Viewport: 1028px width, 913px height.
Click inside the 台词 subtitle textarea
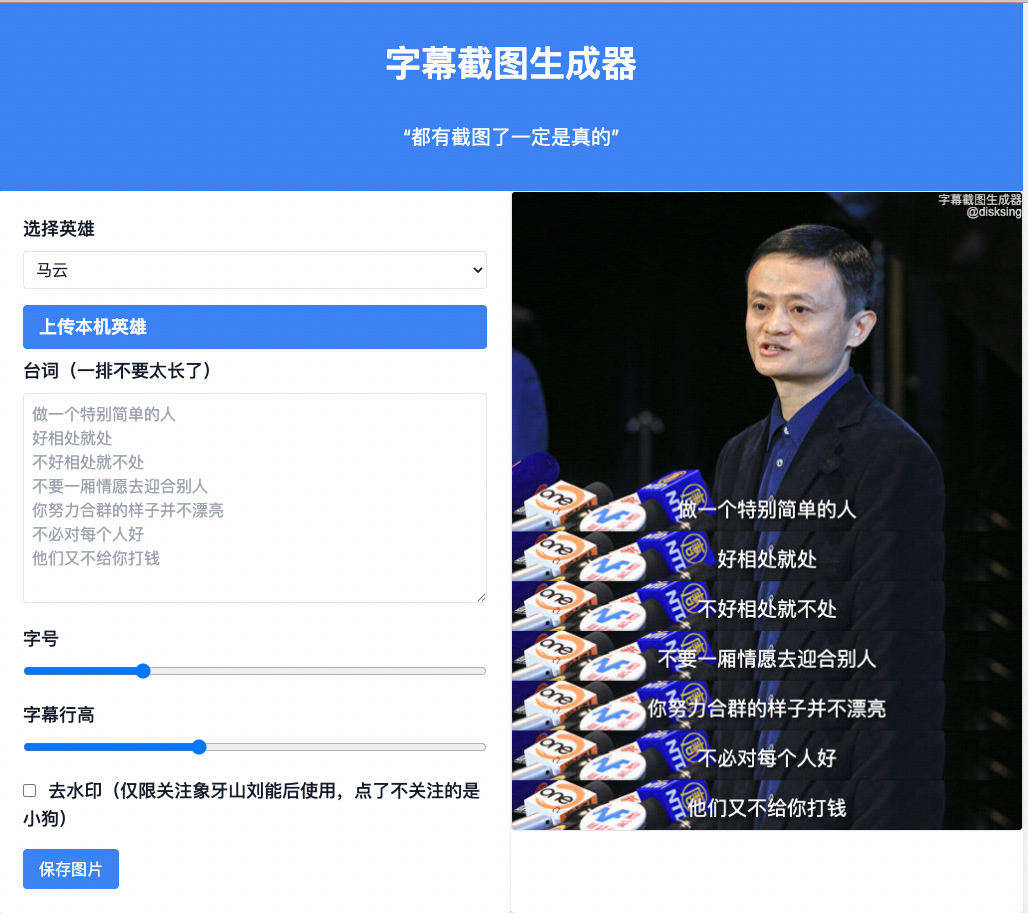(254, 497)
